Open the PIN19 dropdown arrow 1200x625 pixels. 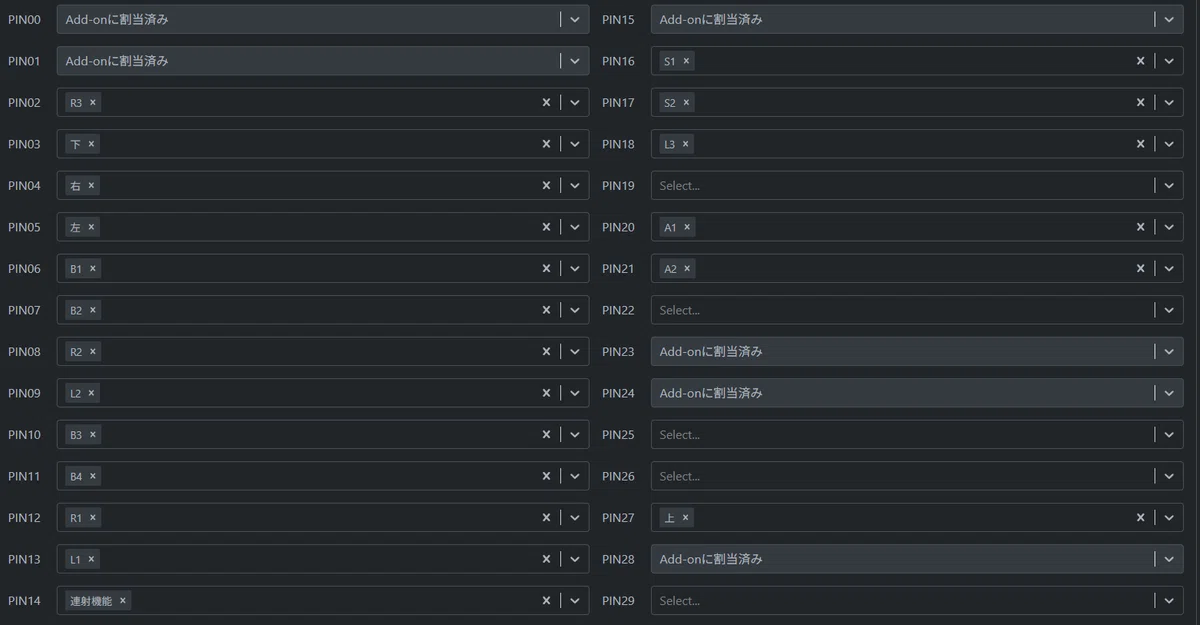tap(1169, 186)
